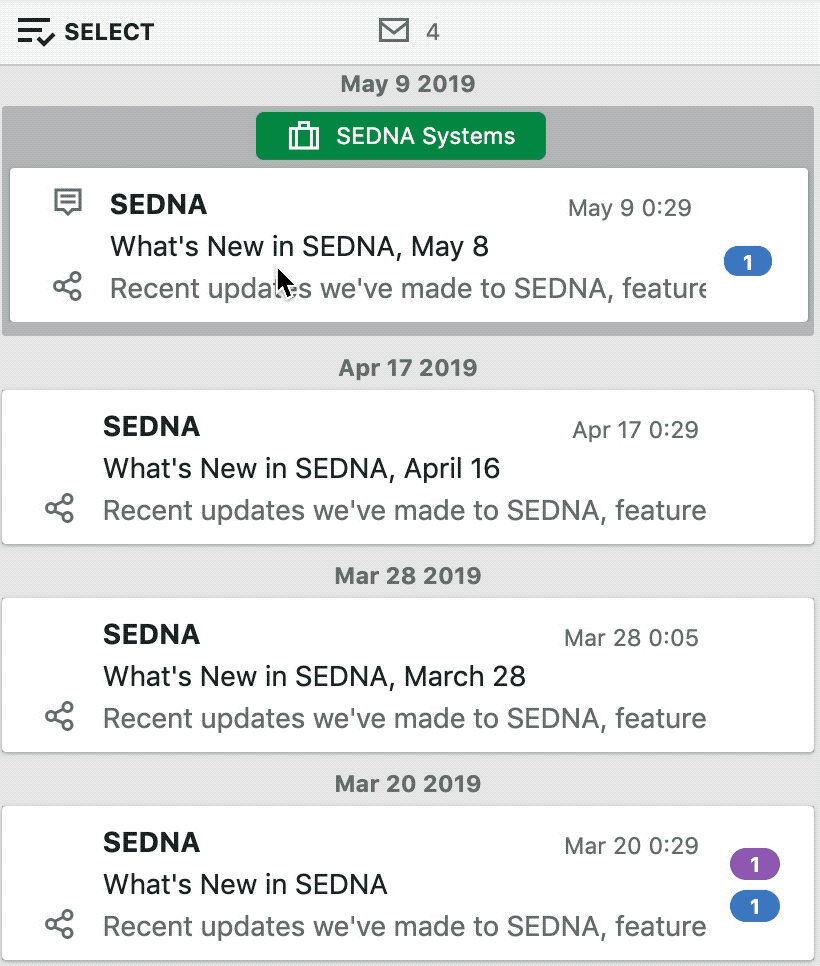Viewport: 820px width, 966px height.
Task: Click the Apr 17 0:29 timestamp
Action: click(635, 430)
